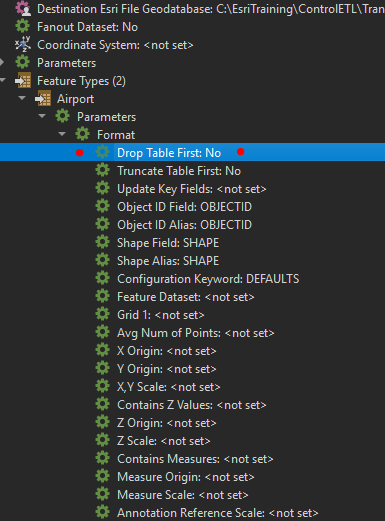Click gear icon beside Y Origin
The height and width of the screenshot is (521, 385).
(103, 369)
